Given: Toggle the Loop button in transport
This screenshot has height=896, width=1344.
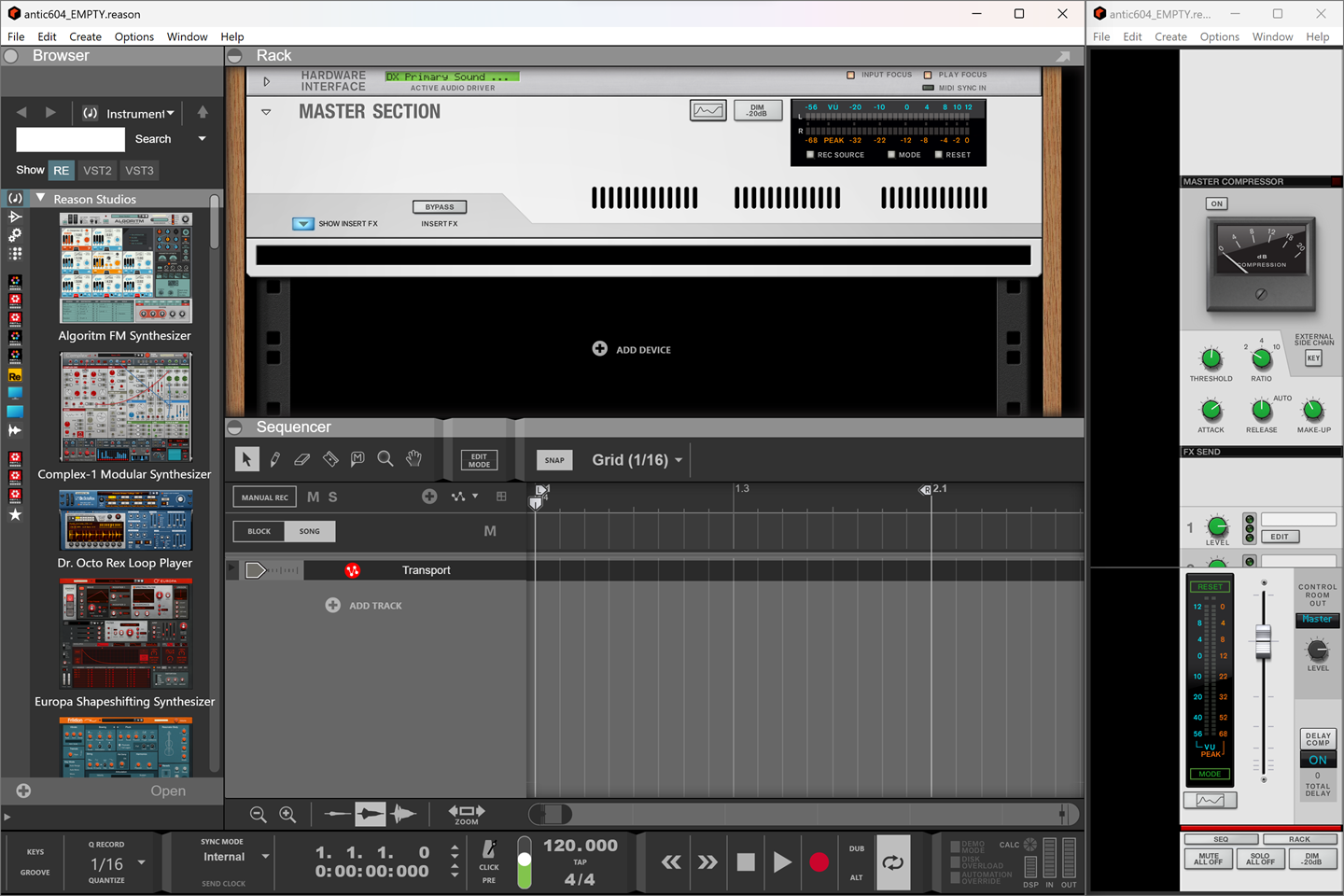Looking at the screenshot, I should (893, 862).
